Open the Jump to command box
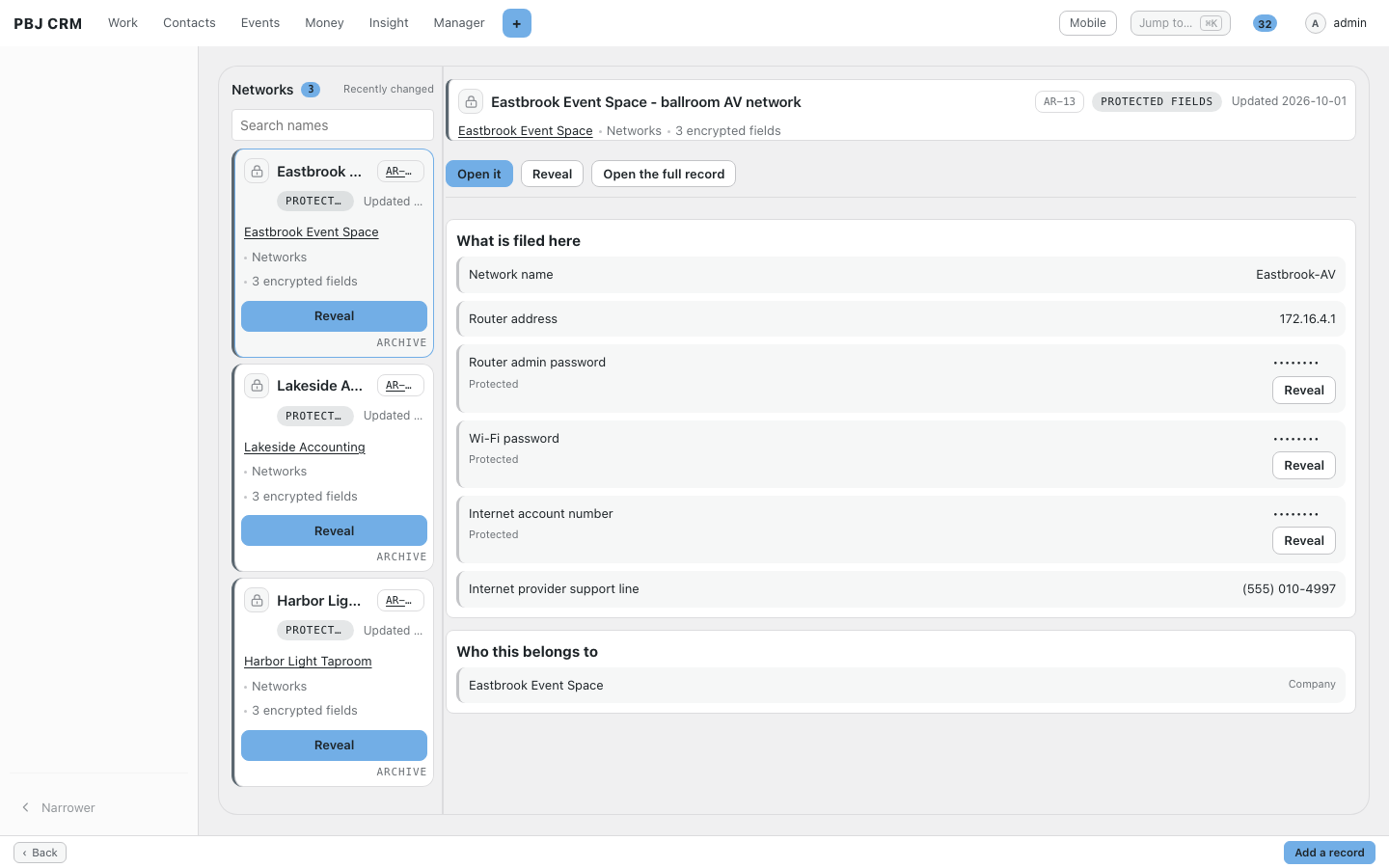Screen dimensions: 1389x868 click(x=1181, y=23)
